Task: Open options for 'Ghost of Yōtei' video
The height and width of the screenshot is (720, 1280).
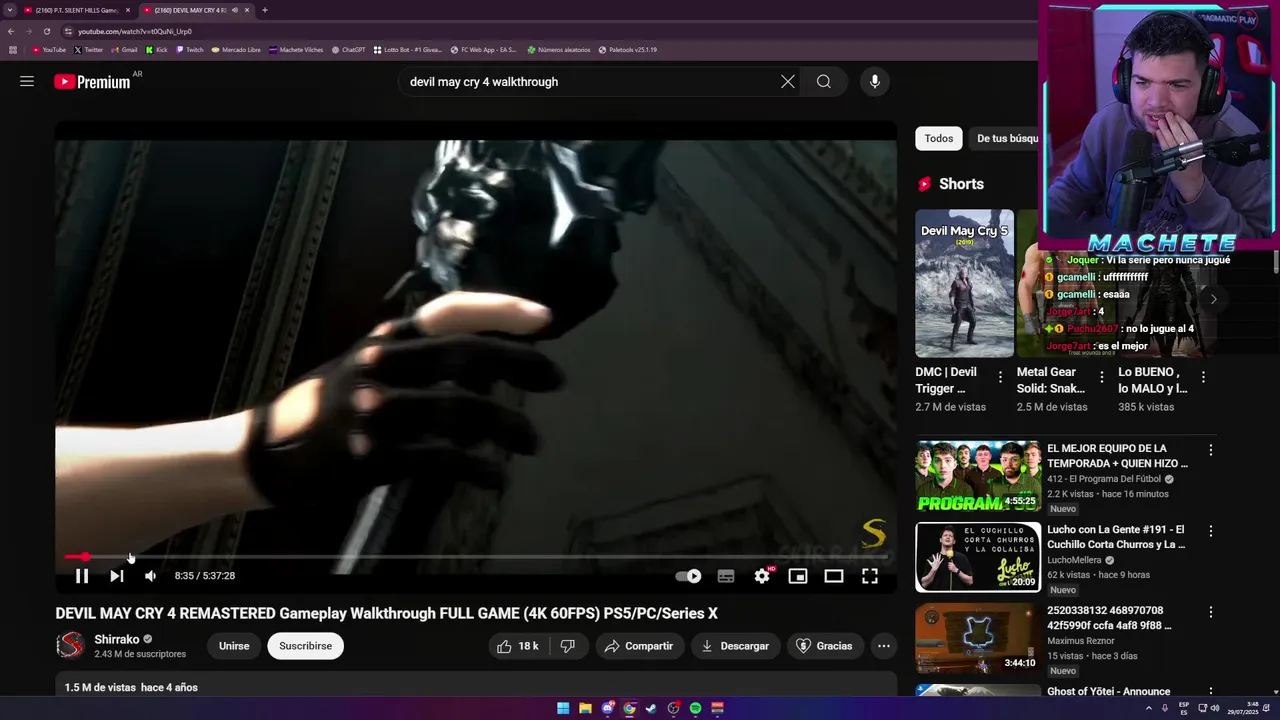Action: pos(1211,692)
